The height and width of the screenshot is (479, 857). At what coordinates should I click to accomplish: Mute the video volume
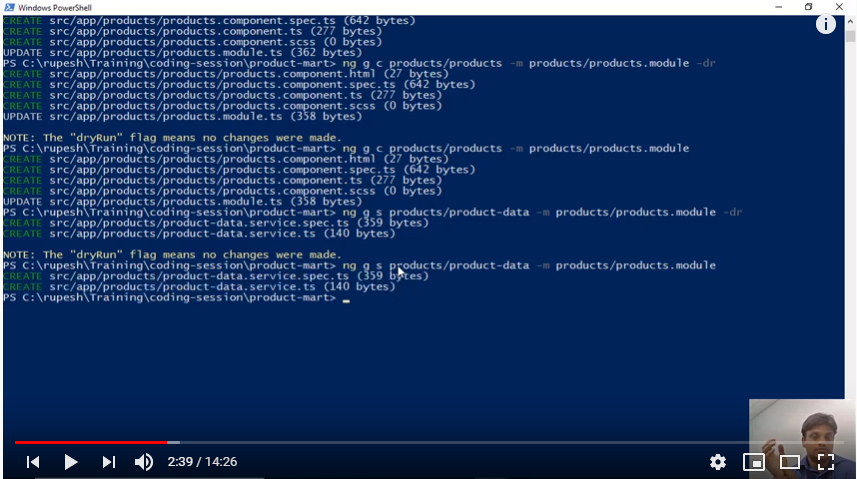pyautogui.click(x=144, y=462)
